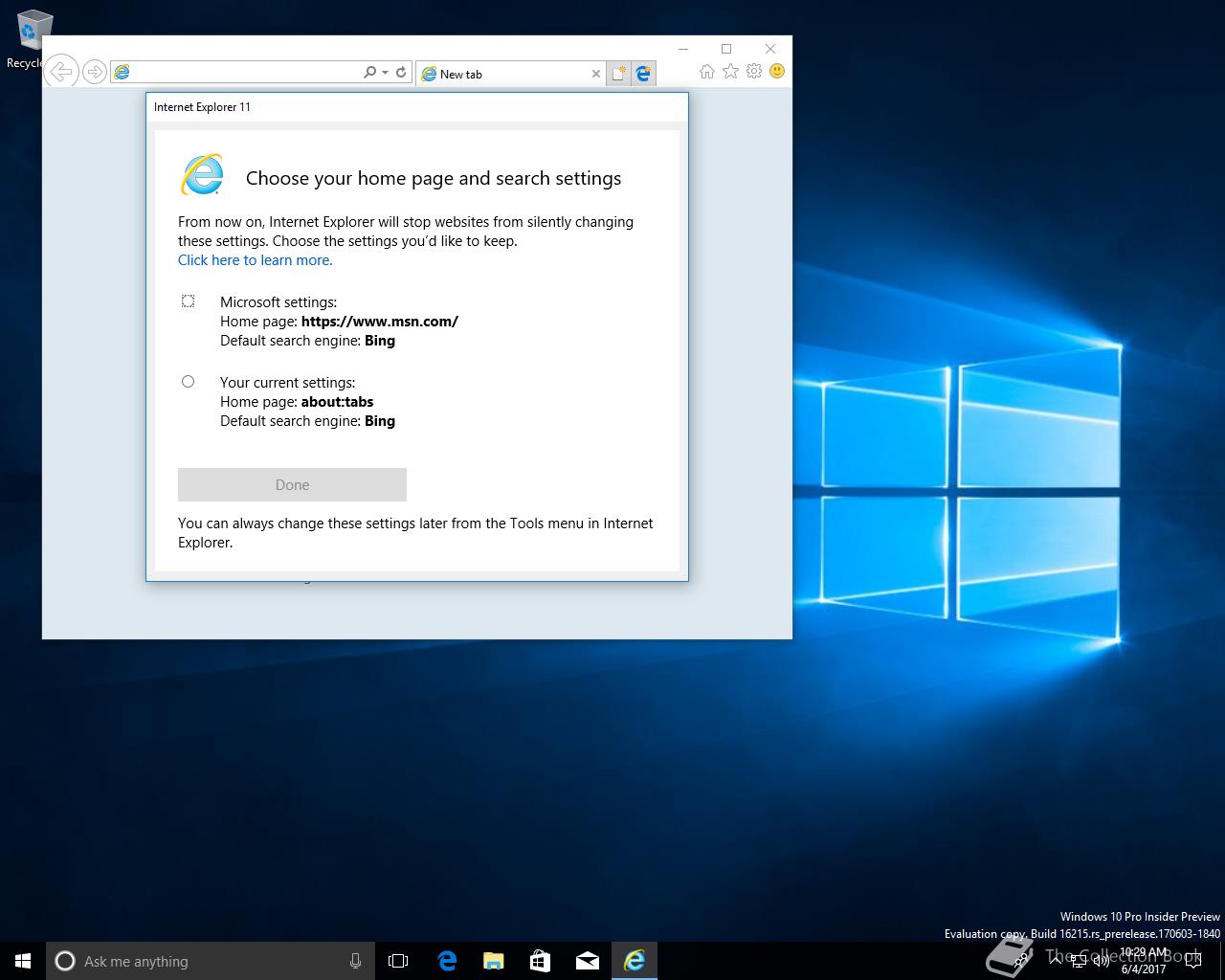The image size is (1225, 980).
Task: Open the Click here to learn more link
Action: 256,260
